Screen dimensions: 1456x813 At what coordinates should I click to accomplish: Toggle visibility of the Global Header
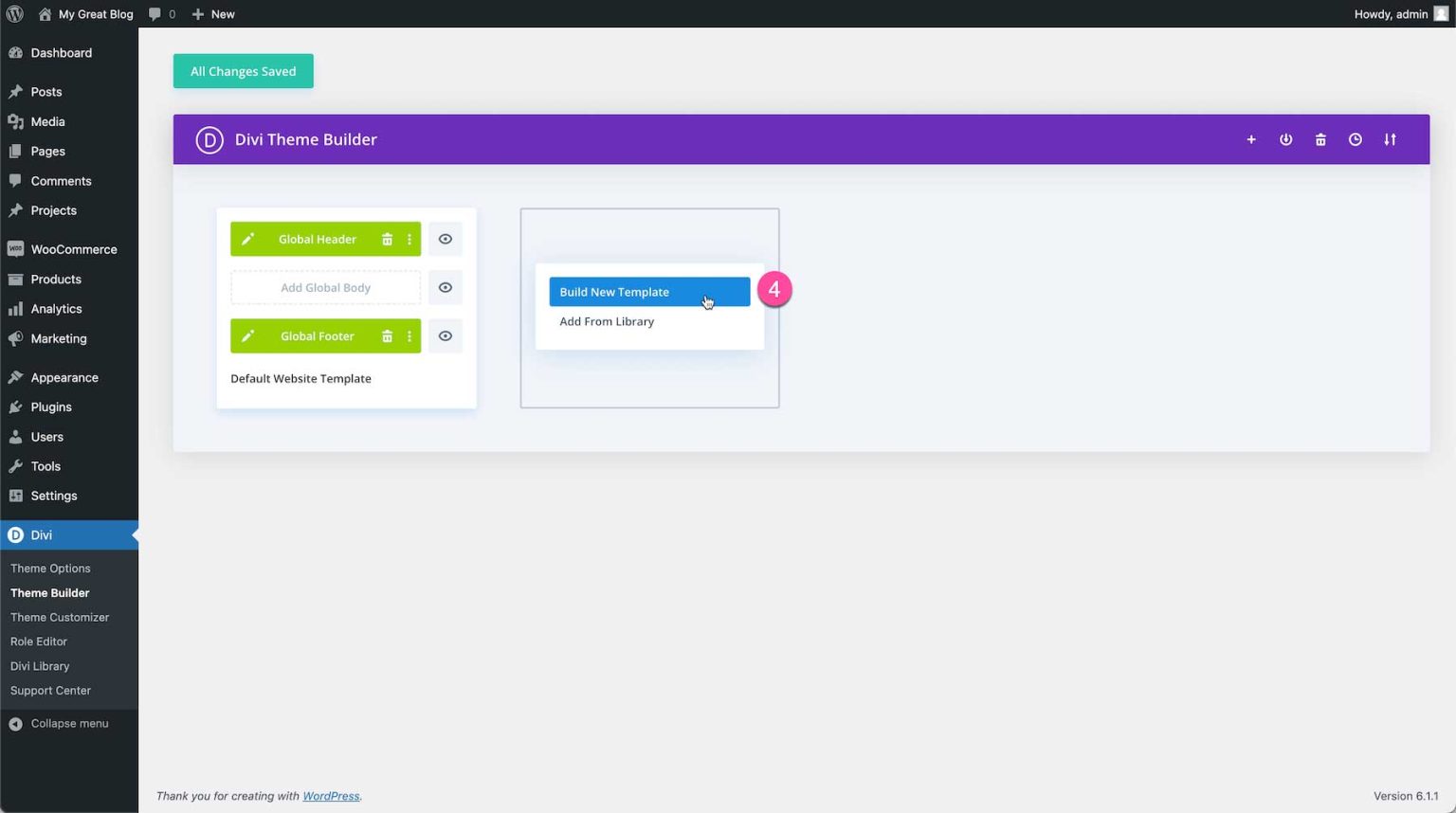[x=445, y=239]
